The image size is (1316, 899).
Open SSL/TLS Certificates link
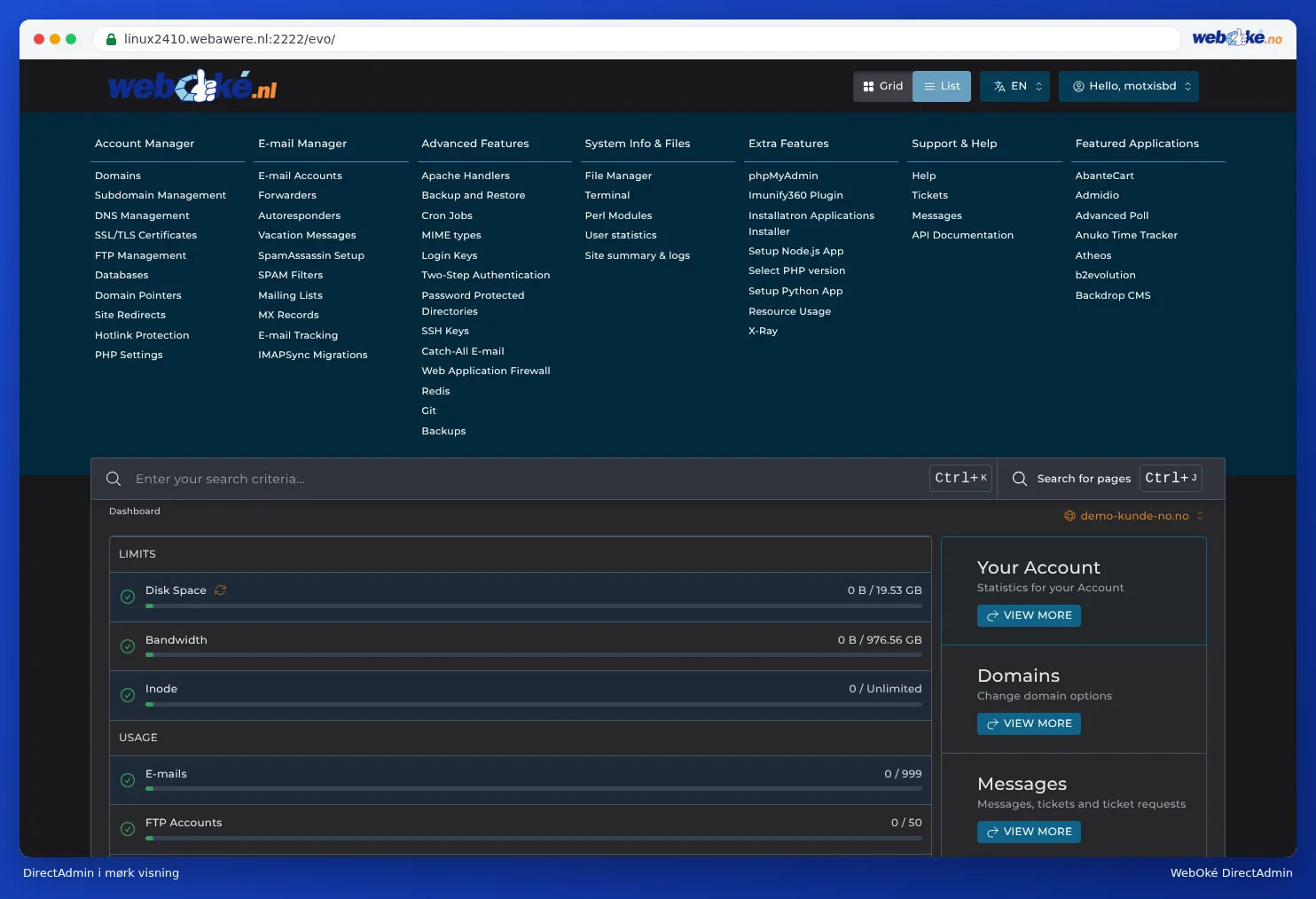coord(145,235)
